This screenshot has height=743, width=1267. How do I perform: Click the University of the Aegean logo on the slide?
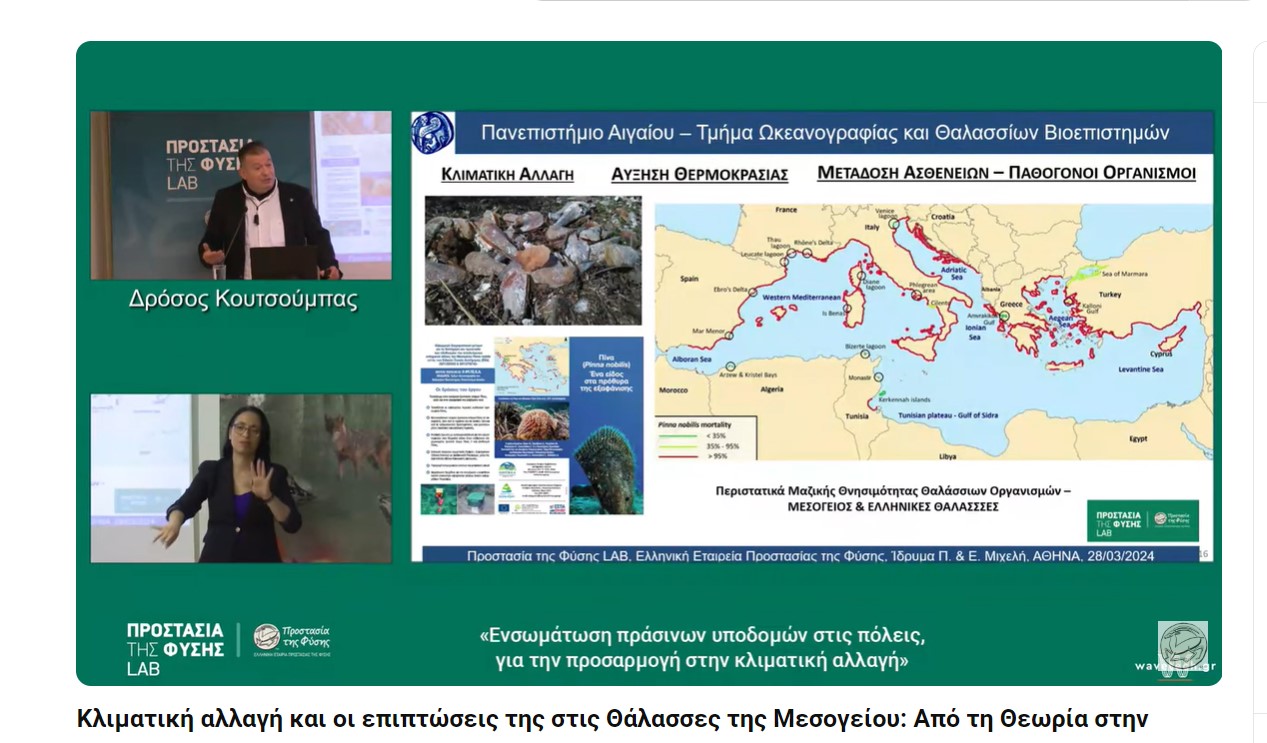tap(433, 133)
